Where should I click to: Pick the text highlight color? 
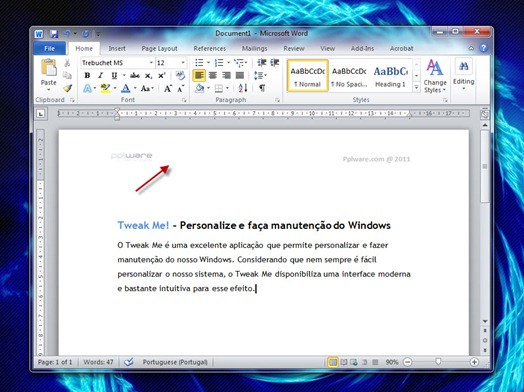click(105, 89)
